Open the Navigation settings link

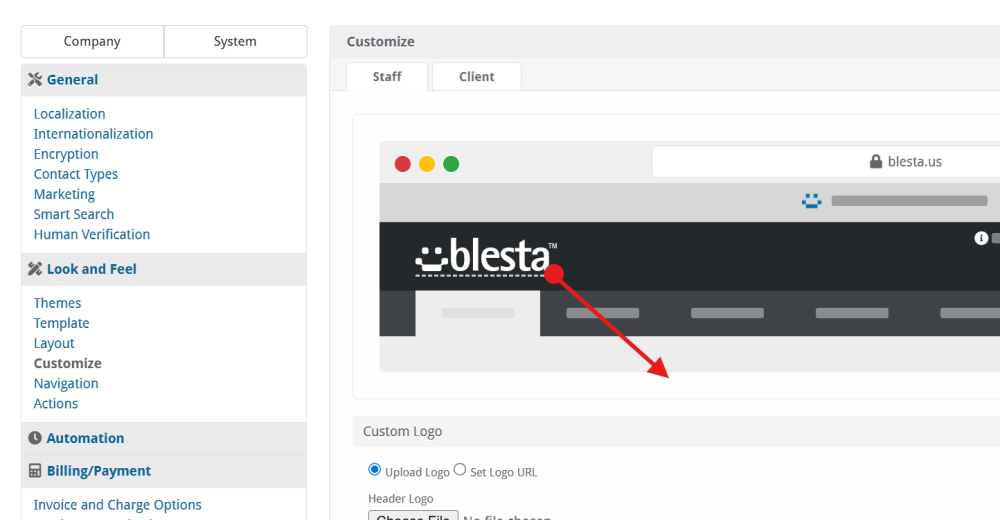tap(66, 383)
